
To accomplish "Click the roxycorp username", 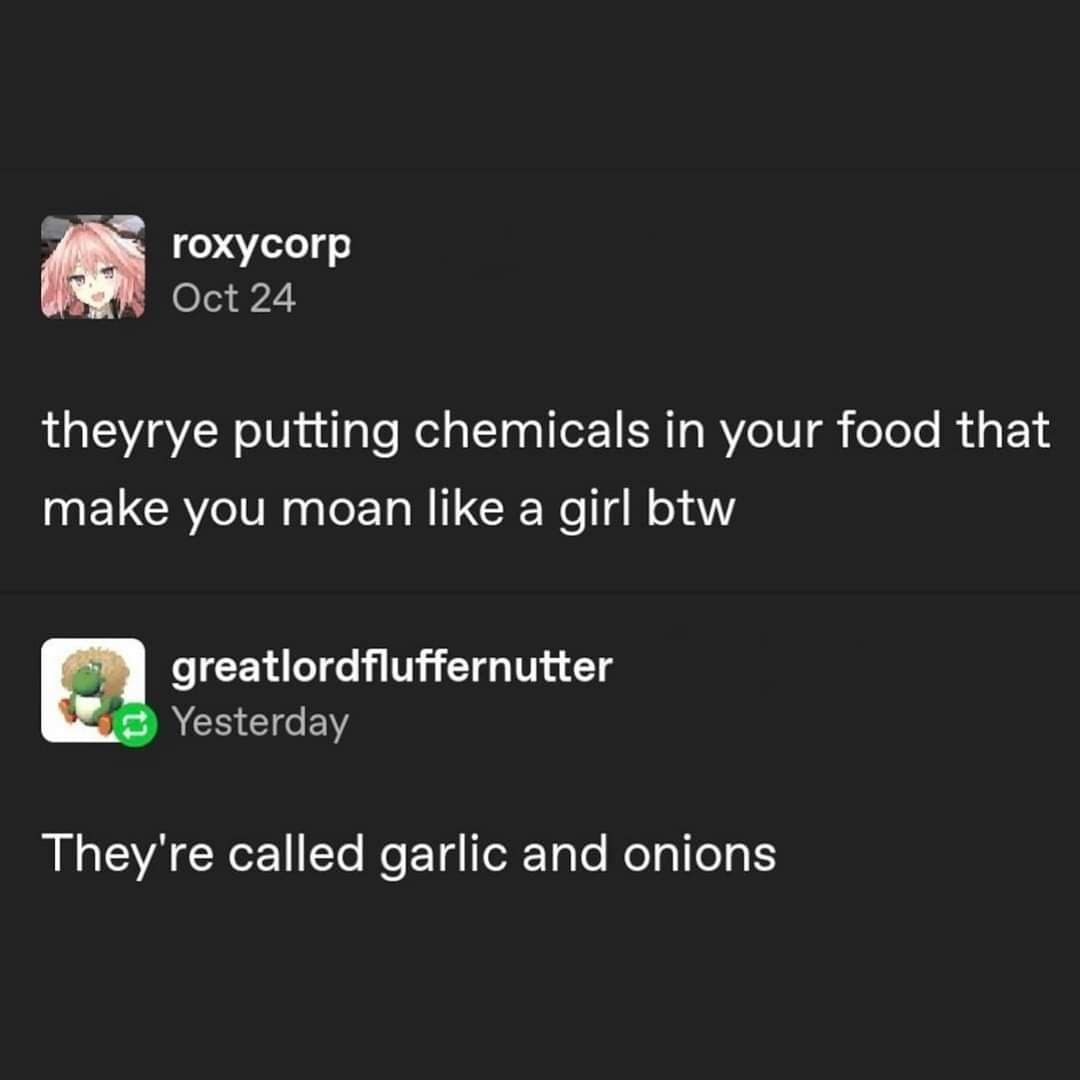I will pyautogui.click(x=261, y=245).
